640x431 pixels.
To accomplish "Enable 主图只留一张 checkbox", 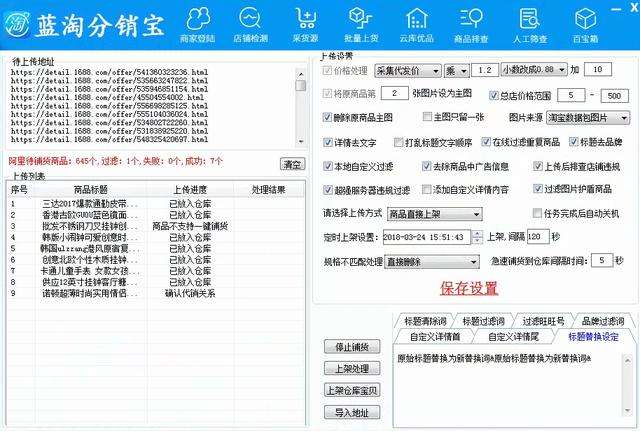I will (x=427, y=117).
